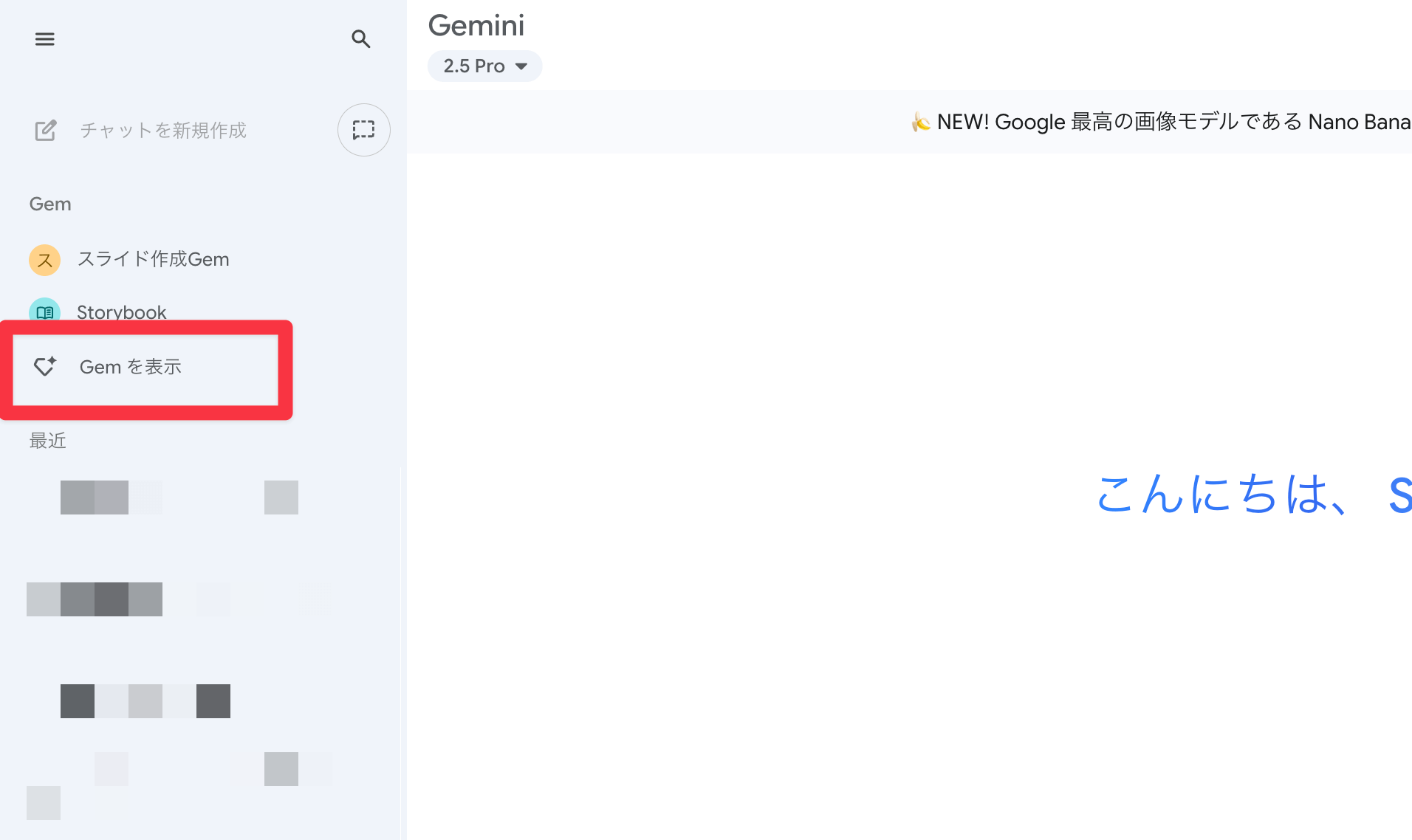
Task: Open the スライド作成Gem from the Gem list
Action: coord(154,259)
